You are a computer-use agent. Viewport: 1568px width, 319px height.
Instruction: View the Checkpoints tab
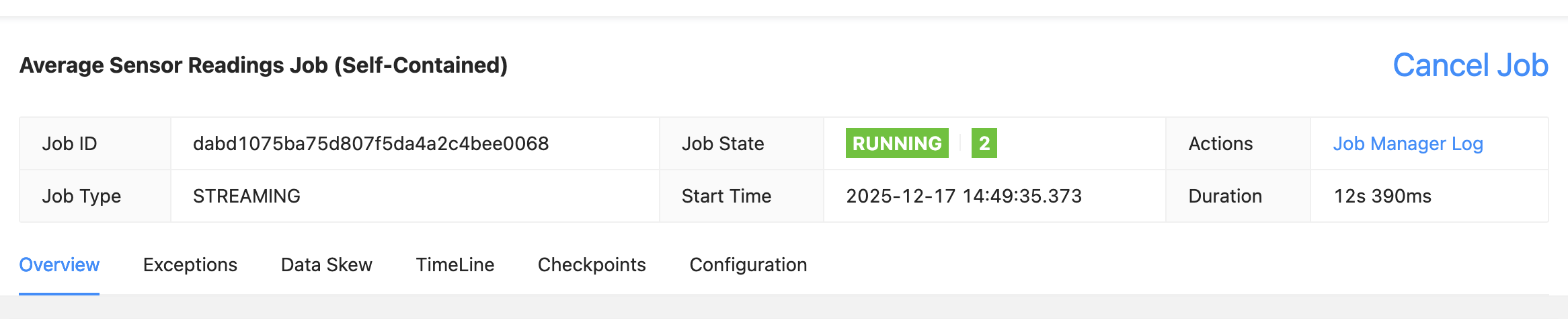(x=591, y=264)
